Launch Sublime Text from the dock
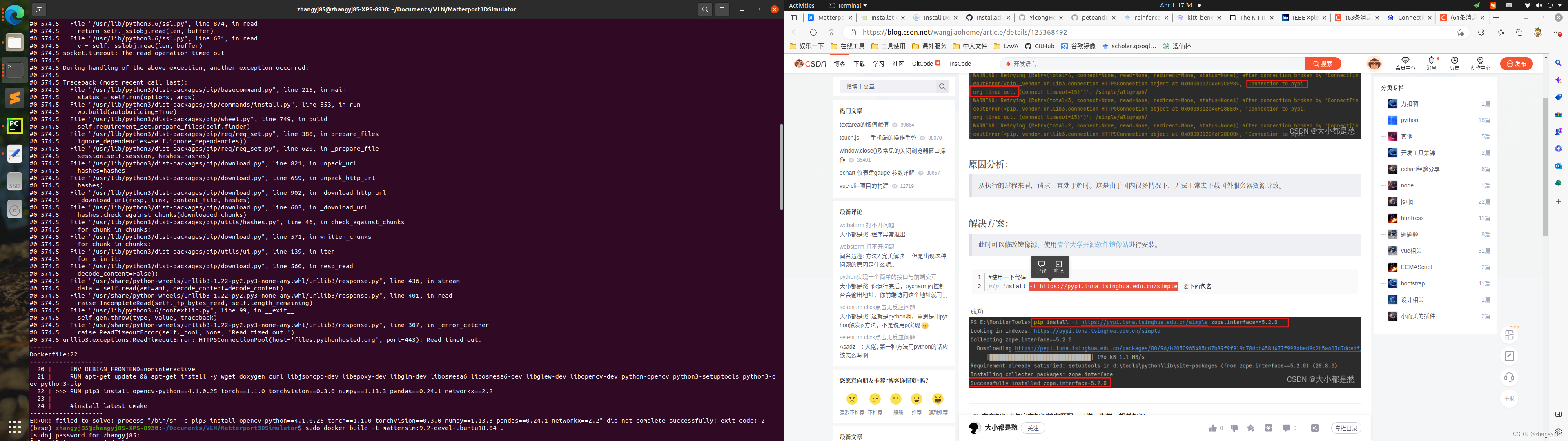This screenshot has height=441, width=1568. pyautogui.click(x=15, y=98)
